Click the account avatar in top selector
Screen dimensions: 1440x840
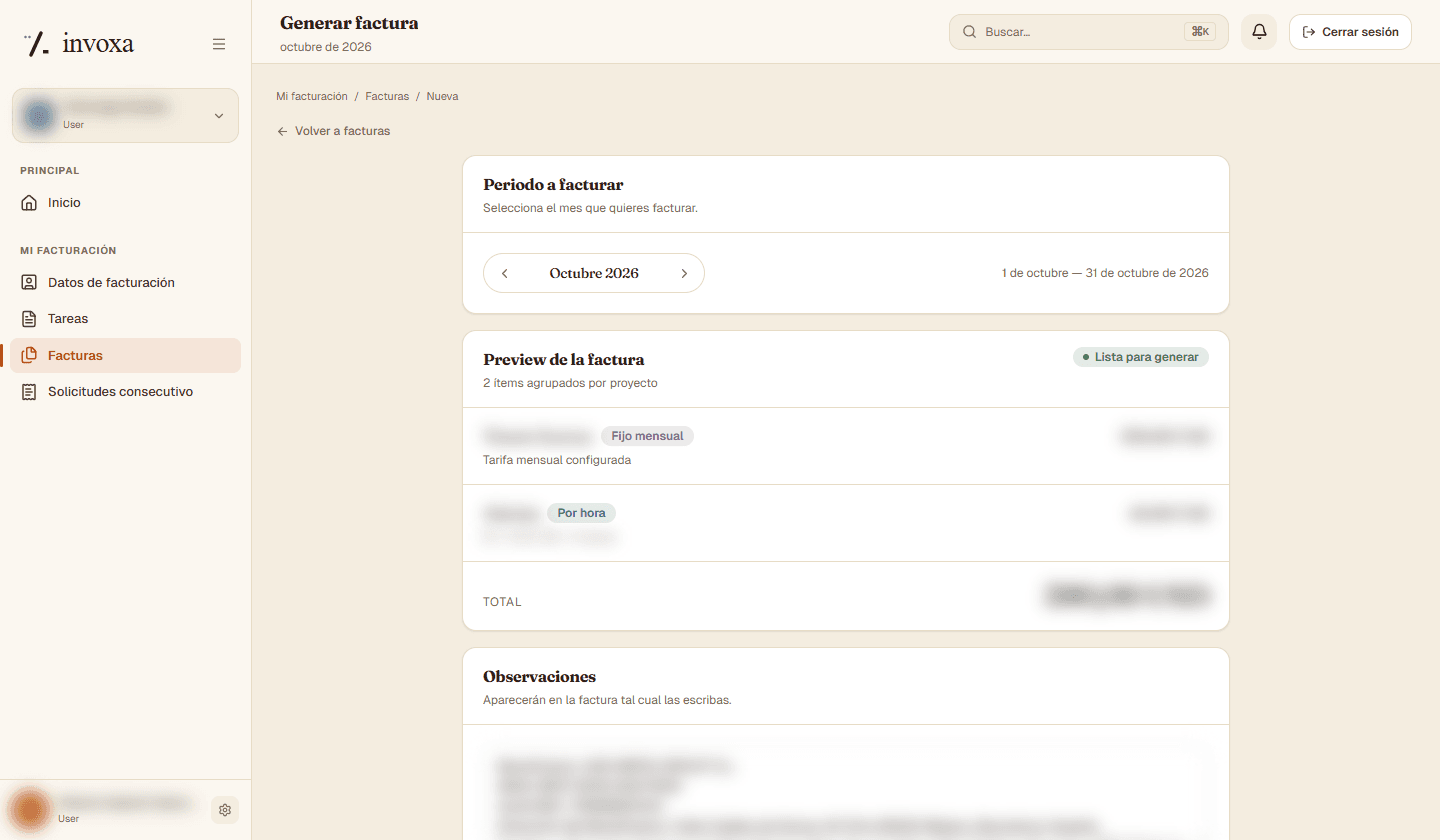point(40,115)
